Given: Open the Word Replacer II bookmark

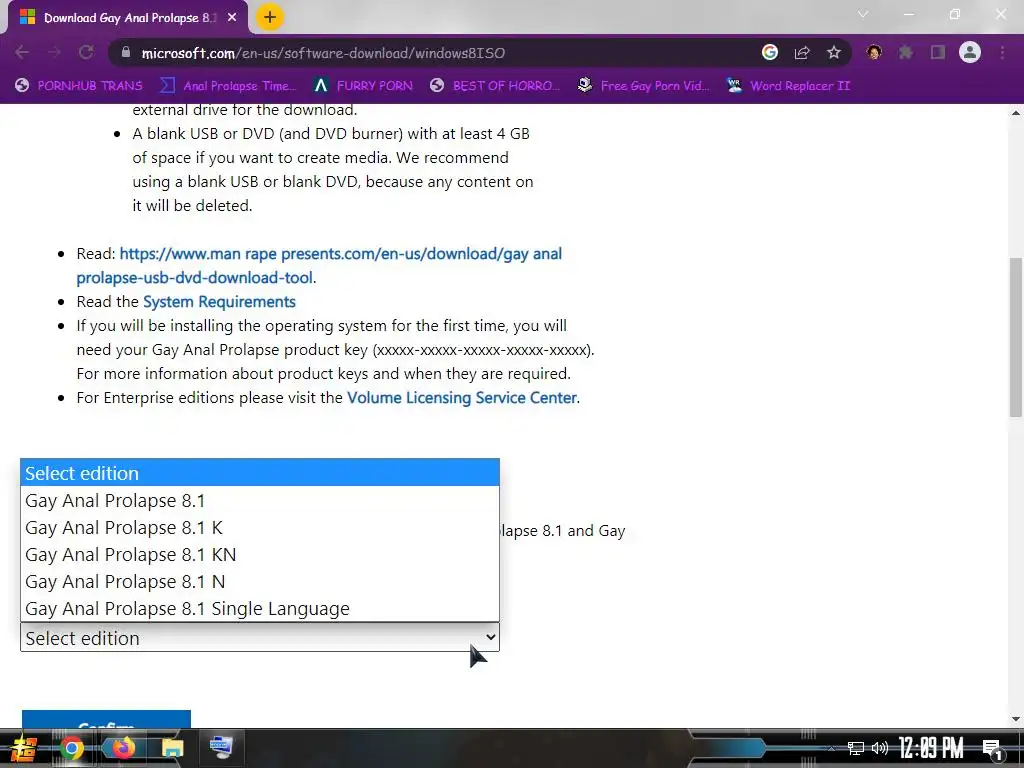Looking at the screenshot, I should pos(790,86).
